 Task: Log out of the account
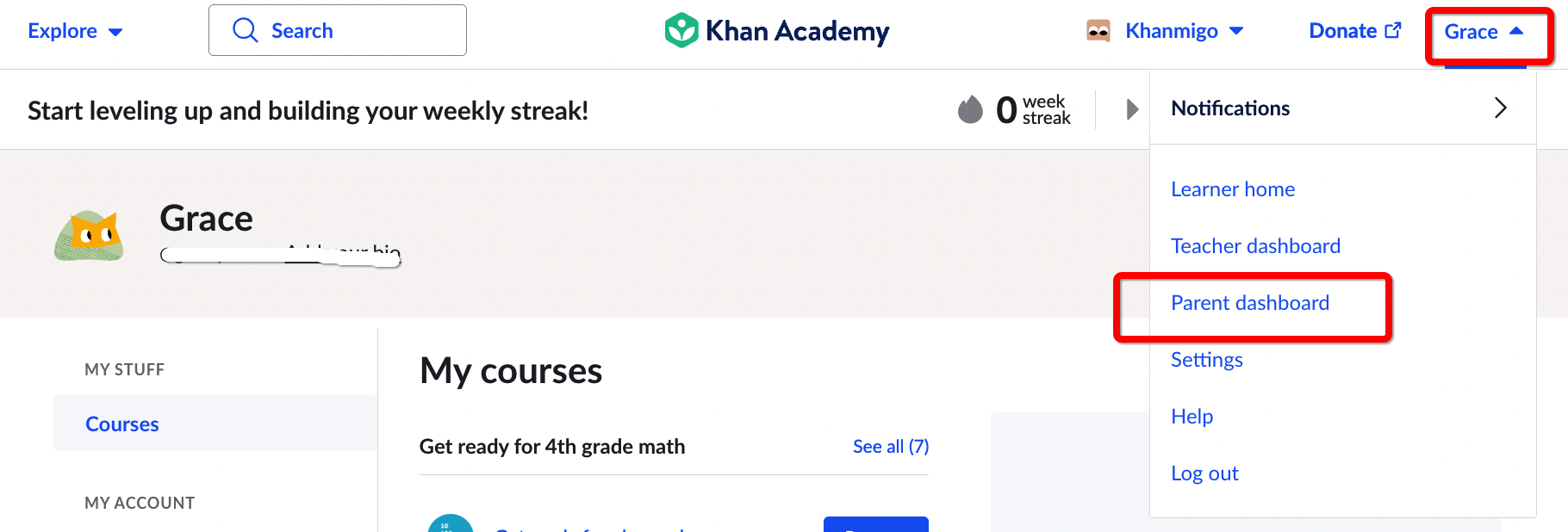pos(1204,473)
